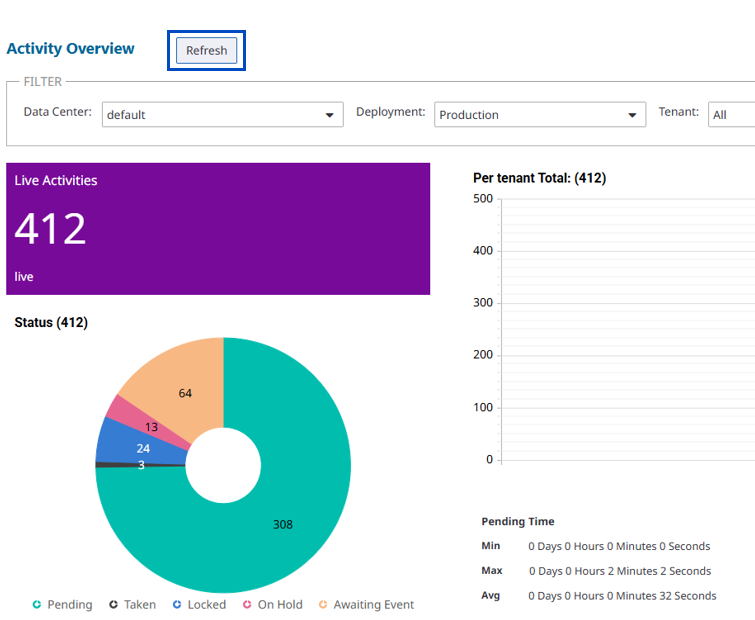The image size is (755, 620).
Task: Click the Per tenant Total chart title
Action: tap(539, 178)
